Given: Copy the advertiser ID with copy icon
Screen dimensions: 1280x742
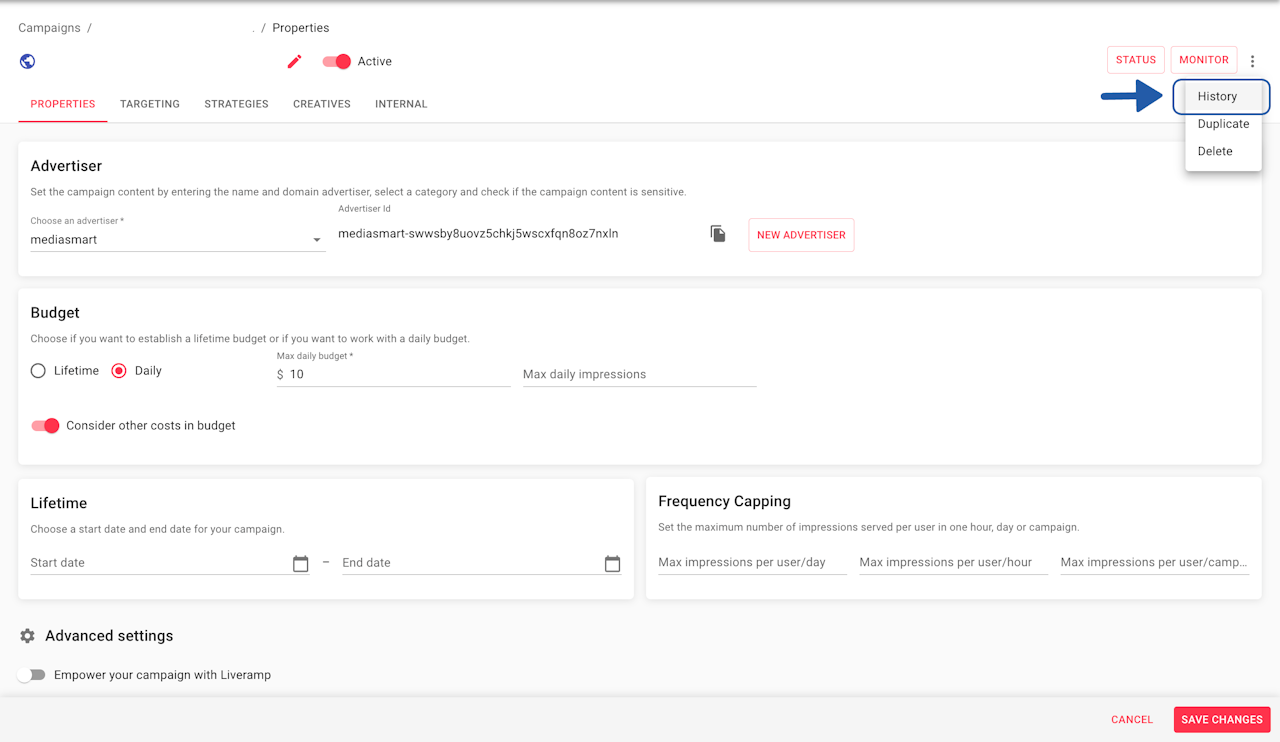Looking at the screenshot, I should point(718,234).
